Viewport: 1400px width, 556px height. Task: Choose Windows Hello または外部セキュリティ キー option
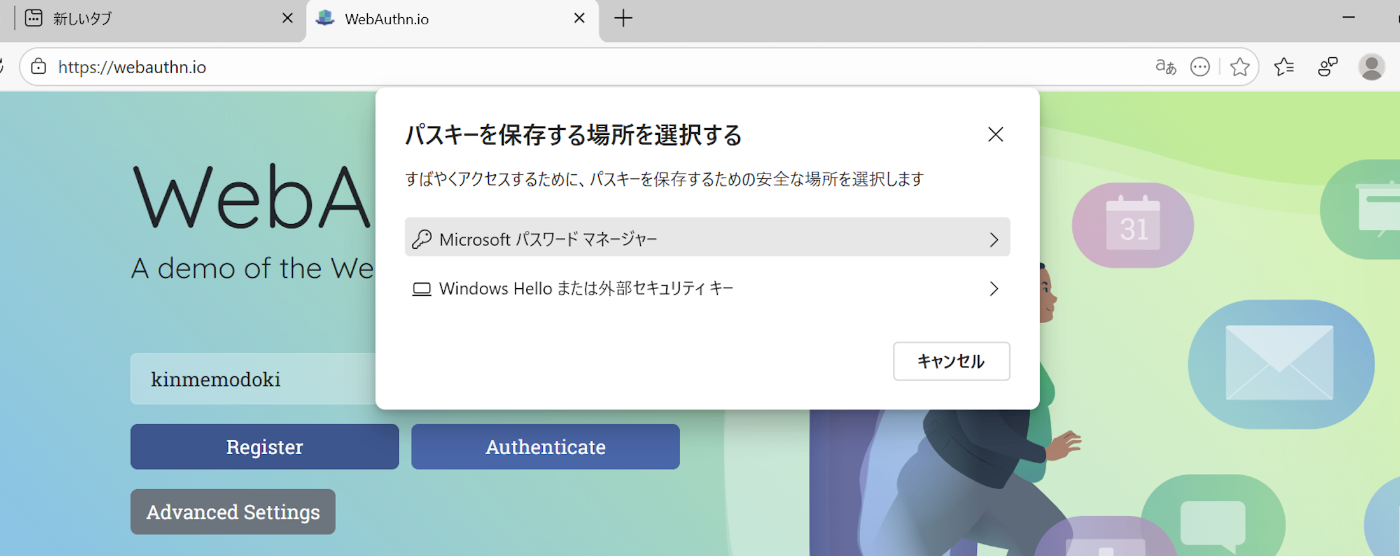pos(707,288)
